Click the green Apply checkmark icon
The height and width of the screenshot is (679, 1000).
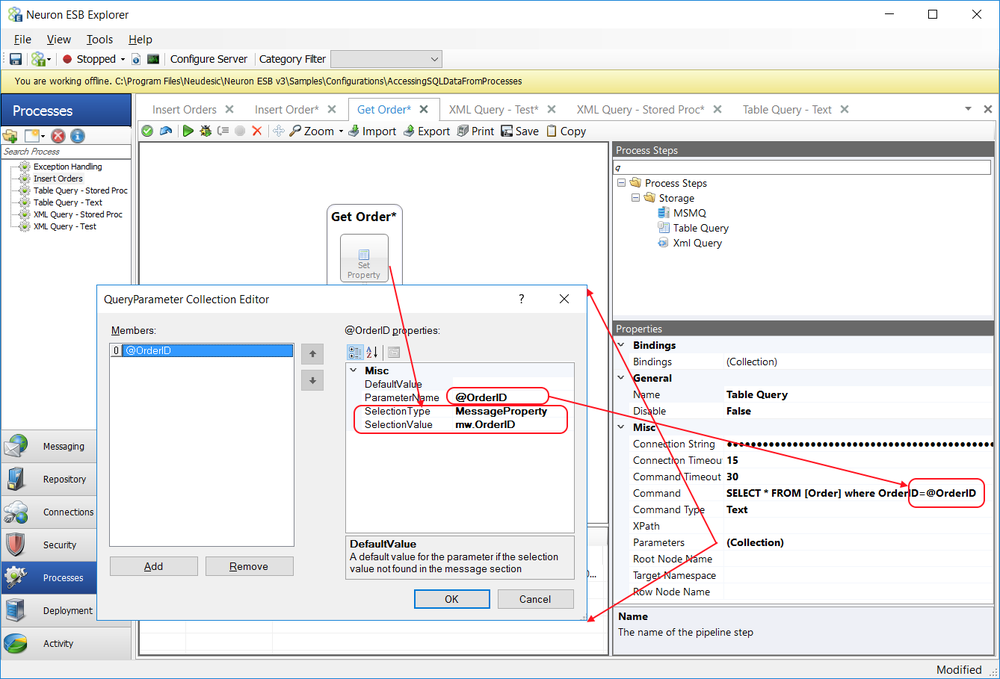click(147, 131)
